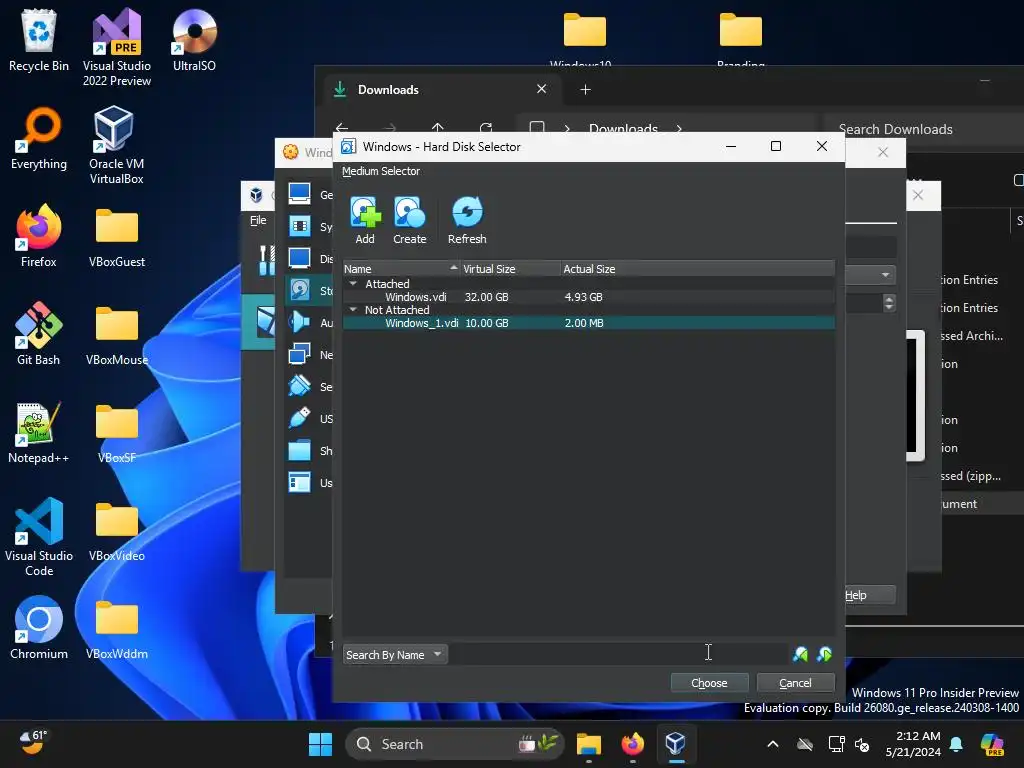Open Copilot Preview icon in taskbar
1024x768 pixels.
[993, 744]
